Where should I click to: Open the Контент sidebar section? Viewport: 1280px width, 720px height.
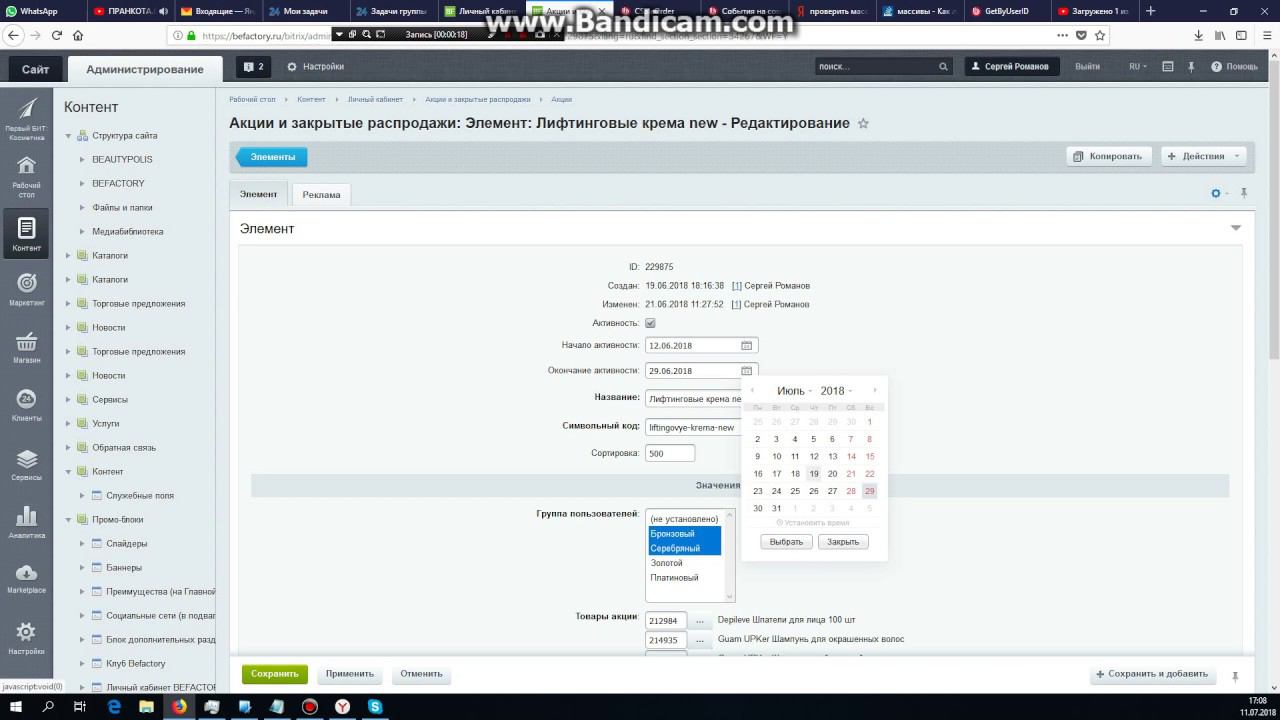(27, 235)
